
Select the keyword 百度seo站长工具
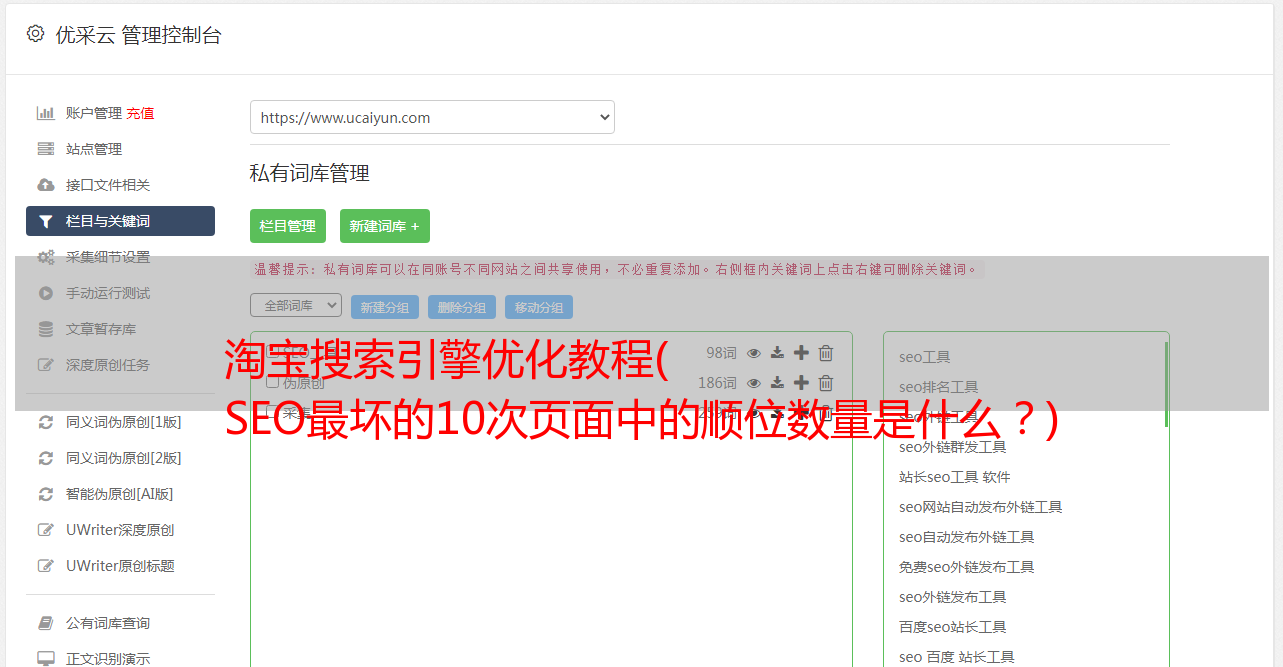click(x=952, y=627)
